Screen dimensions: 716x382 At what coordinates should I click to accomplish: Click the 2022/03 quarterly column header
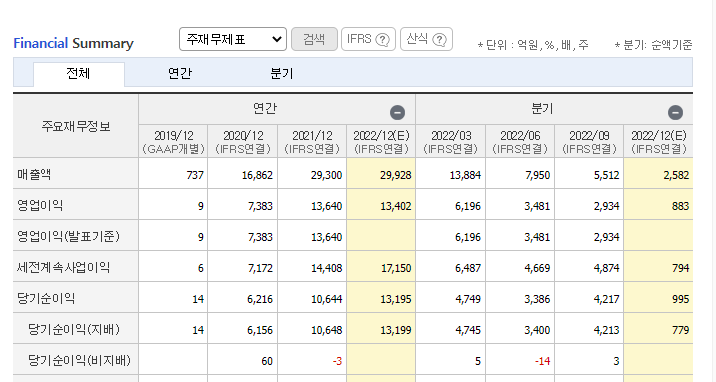tap(451, 141)
